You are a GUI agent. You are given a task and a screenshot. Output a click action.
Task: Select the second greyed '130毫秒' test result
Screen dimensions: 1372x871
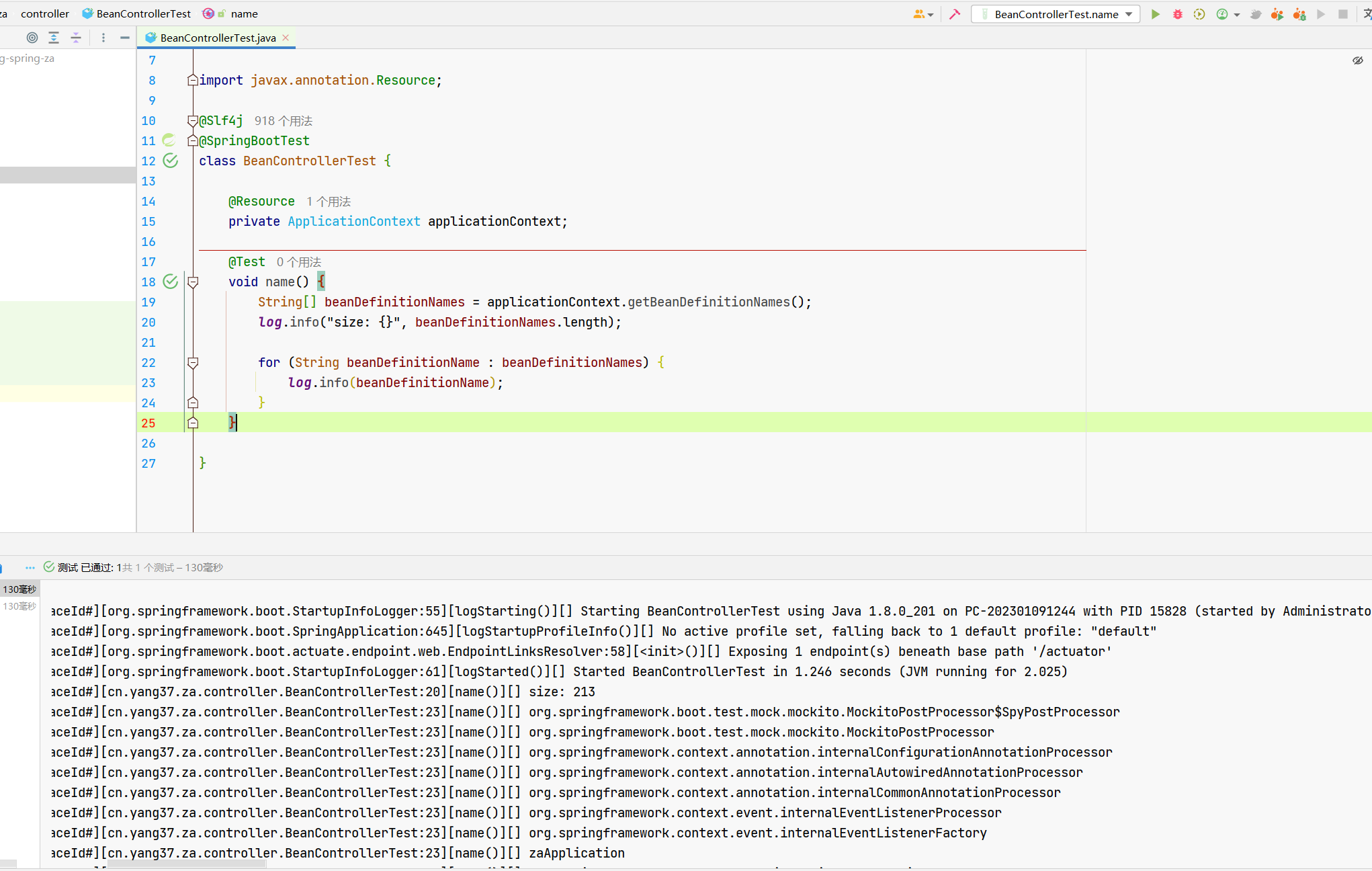[19, 606]
